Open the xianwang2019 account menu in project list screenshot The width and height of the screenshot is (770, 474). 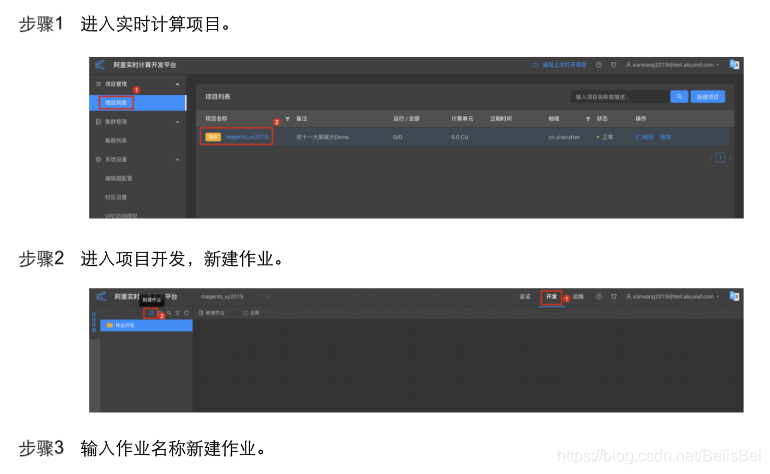(x=672, y=65)
